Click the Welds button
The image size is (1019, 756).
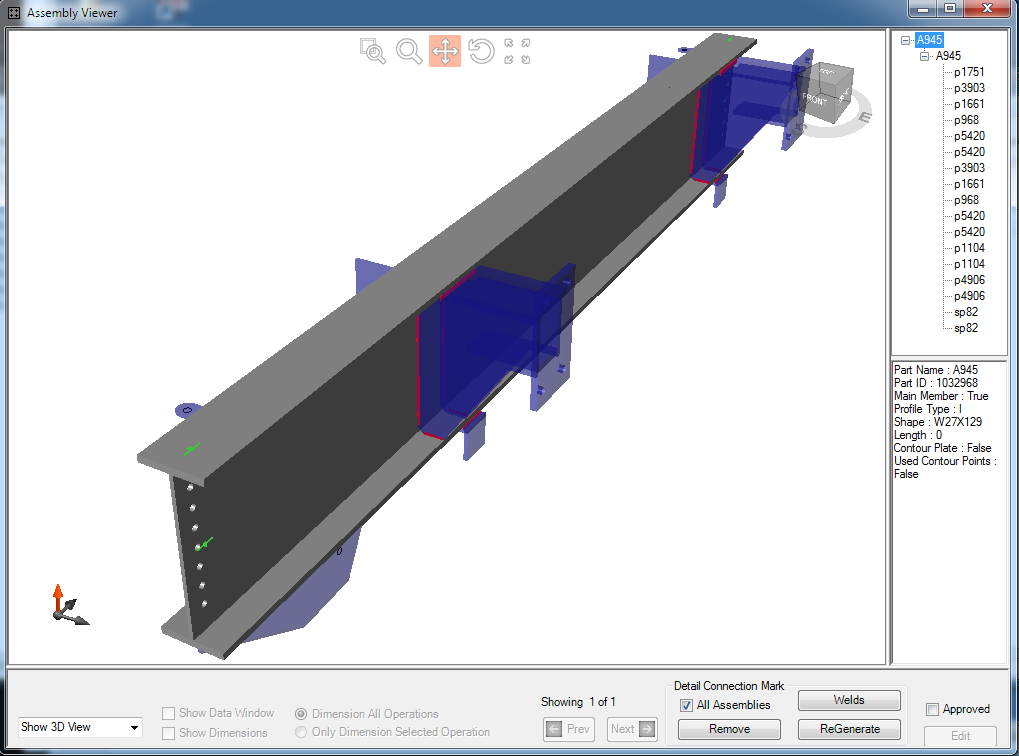[x=849, y=700]
